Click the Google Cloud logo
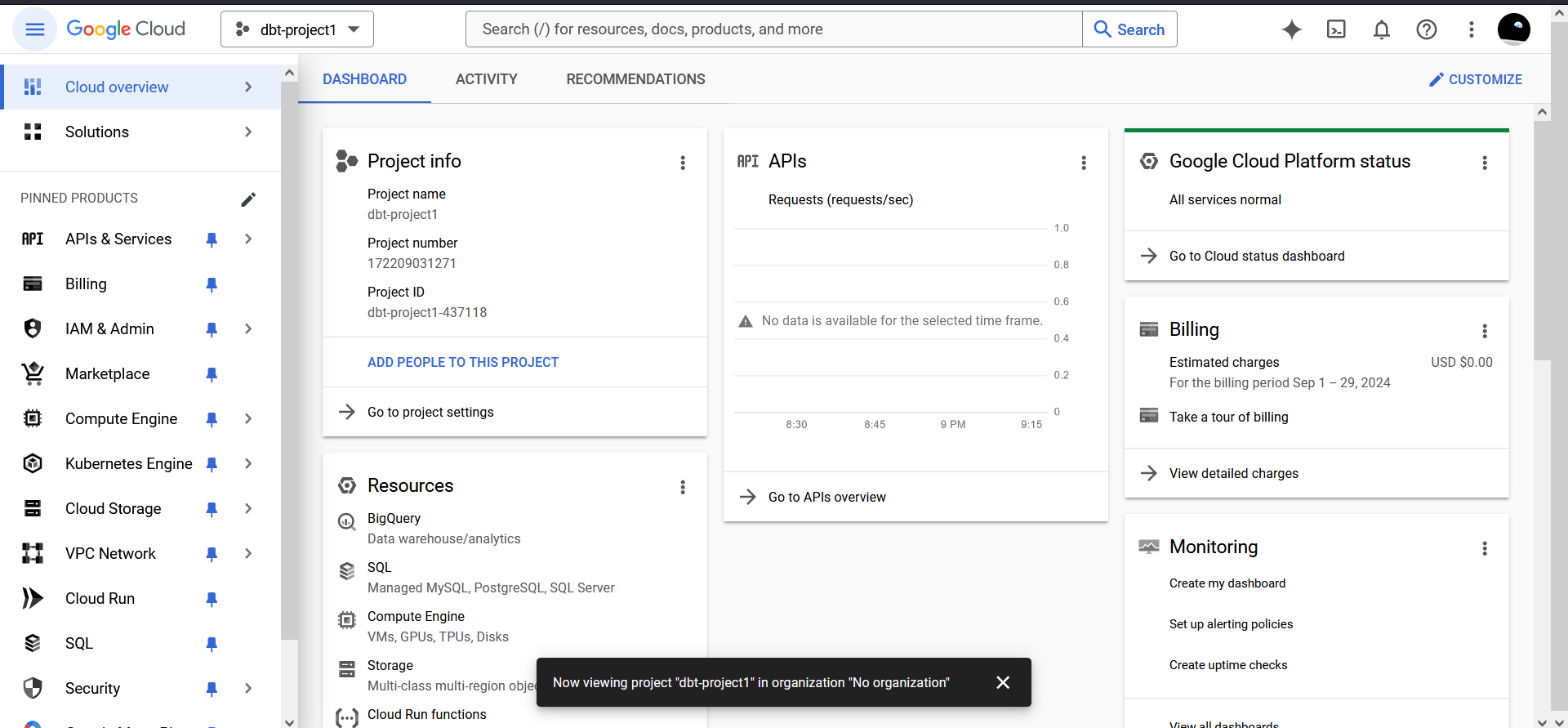1568x728 pixels. (x=126, y=29)
